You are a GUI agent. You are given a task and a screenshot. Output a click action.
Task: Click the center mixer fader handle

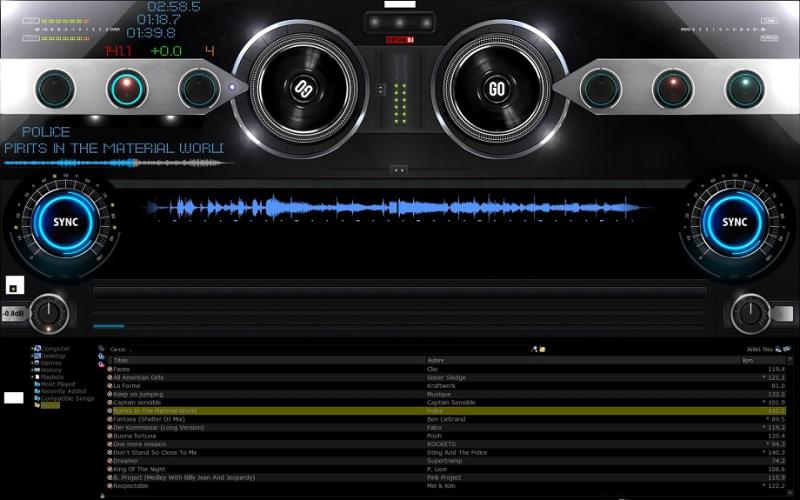(381, 89)
